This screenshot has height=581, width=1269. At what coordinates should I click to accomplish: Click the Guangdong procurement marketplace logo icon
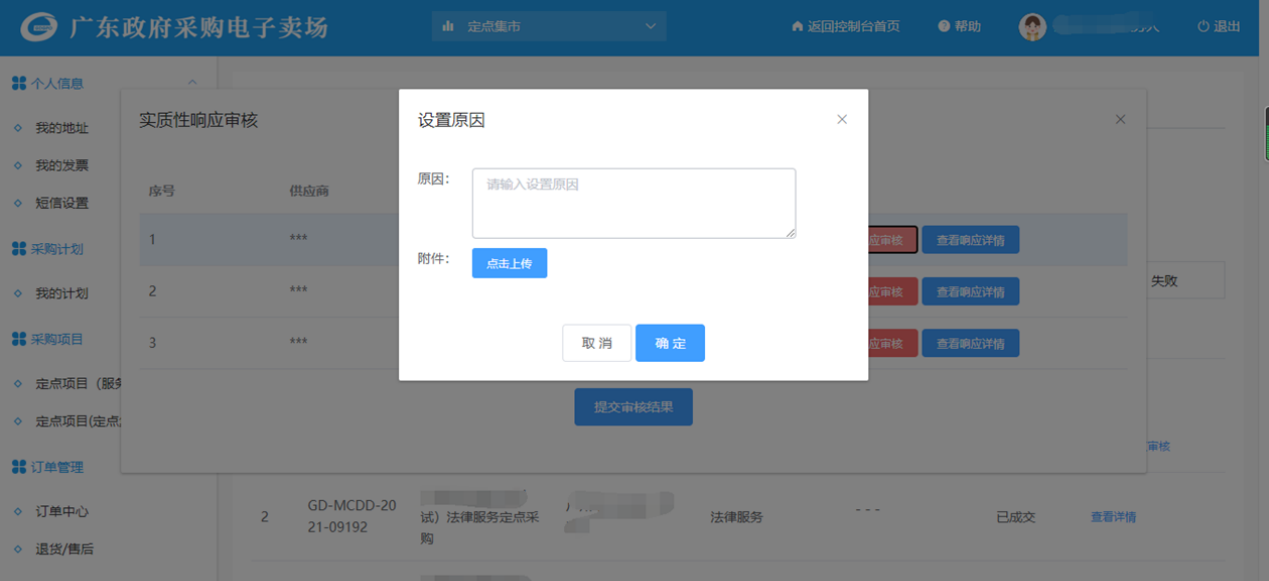click(x=39, y=27)
